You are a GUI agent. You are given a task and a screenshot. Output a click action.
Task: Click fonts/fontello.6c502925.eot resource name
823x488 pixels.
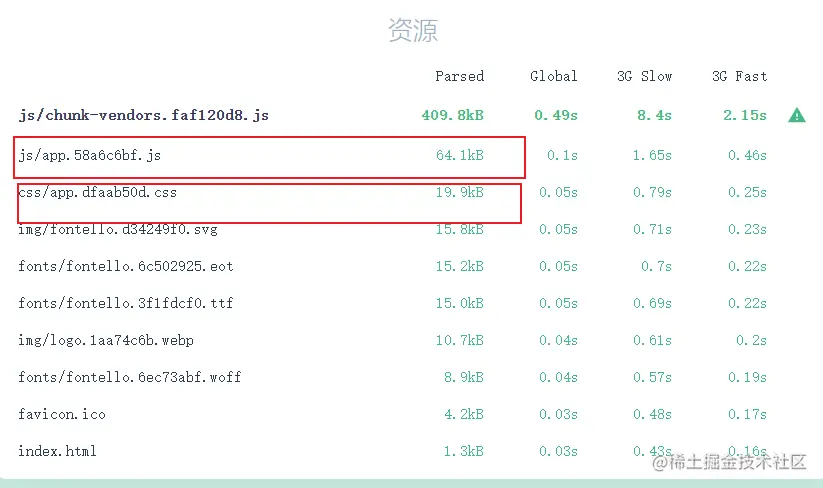click(125, 267)
